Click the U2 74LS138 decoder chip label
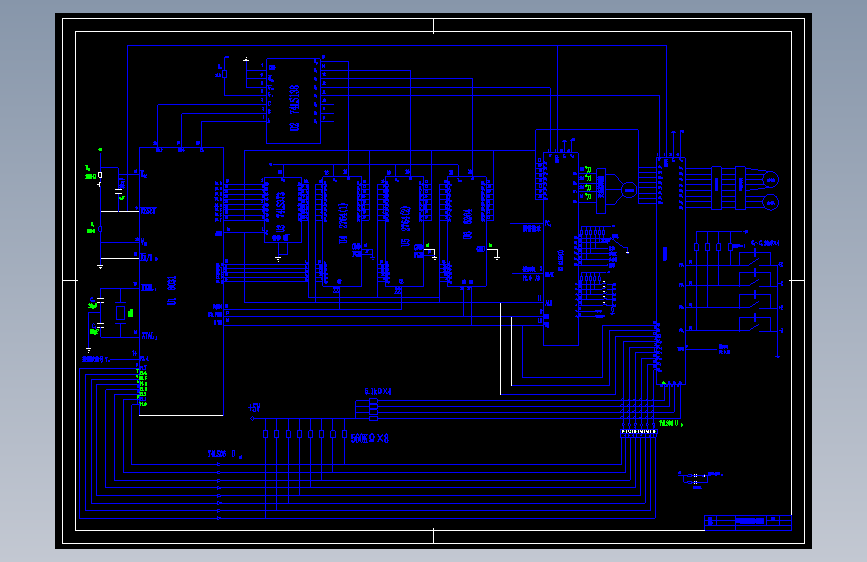 point(294,108)
